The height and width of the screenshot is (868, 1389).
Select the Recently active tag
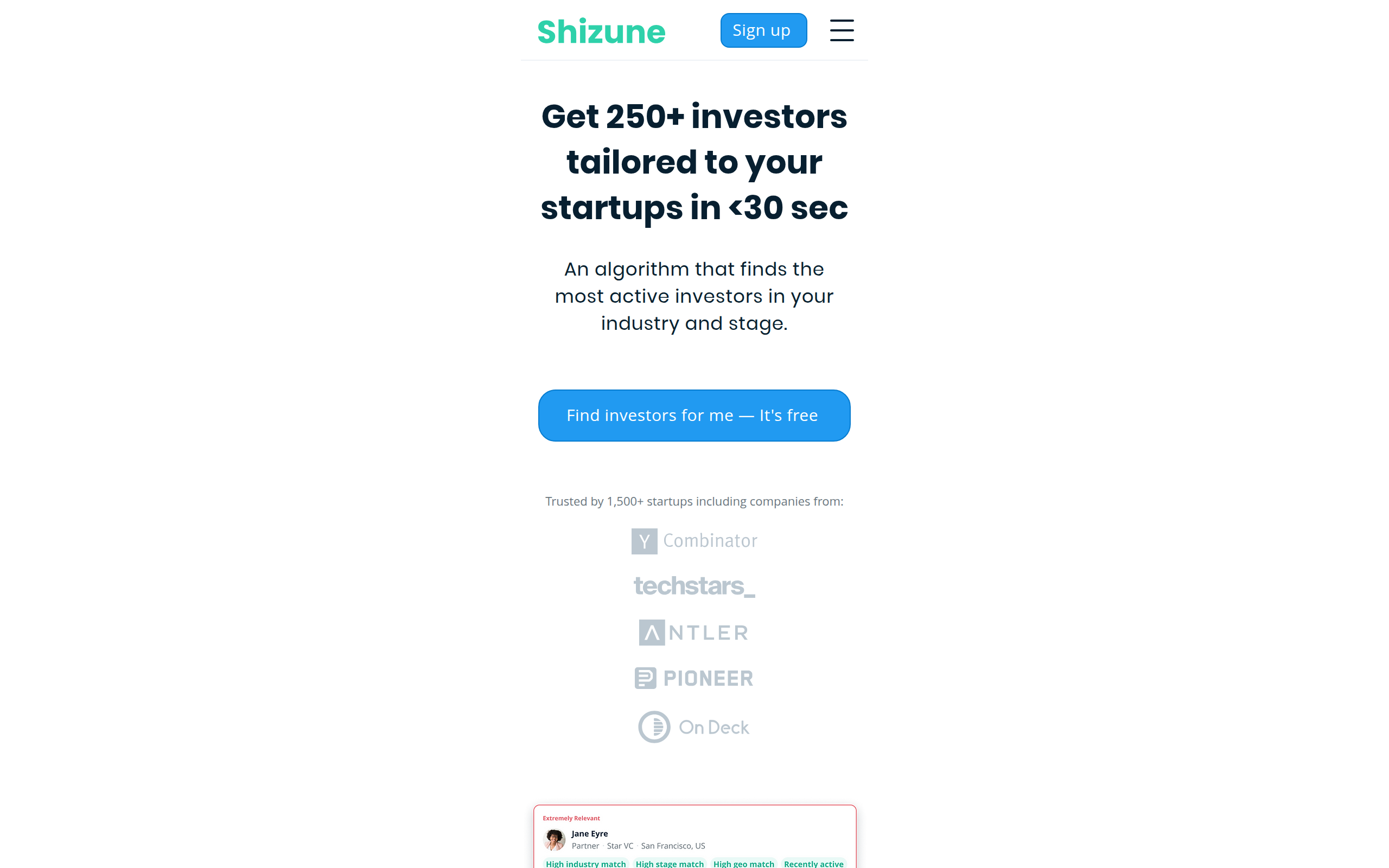(x=813, y=864)
